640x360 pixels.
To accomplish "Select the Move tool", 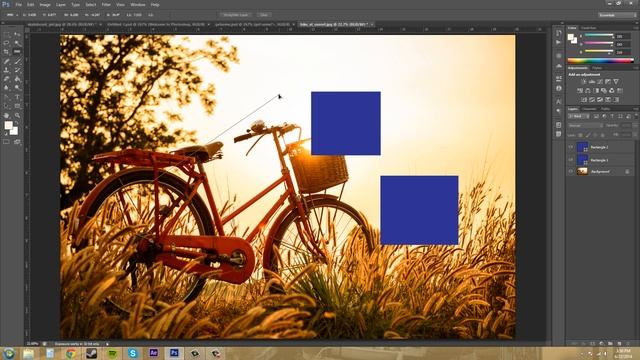I will pos(17,35).
